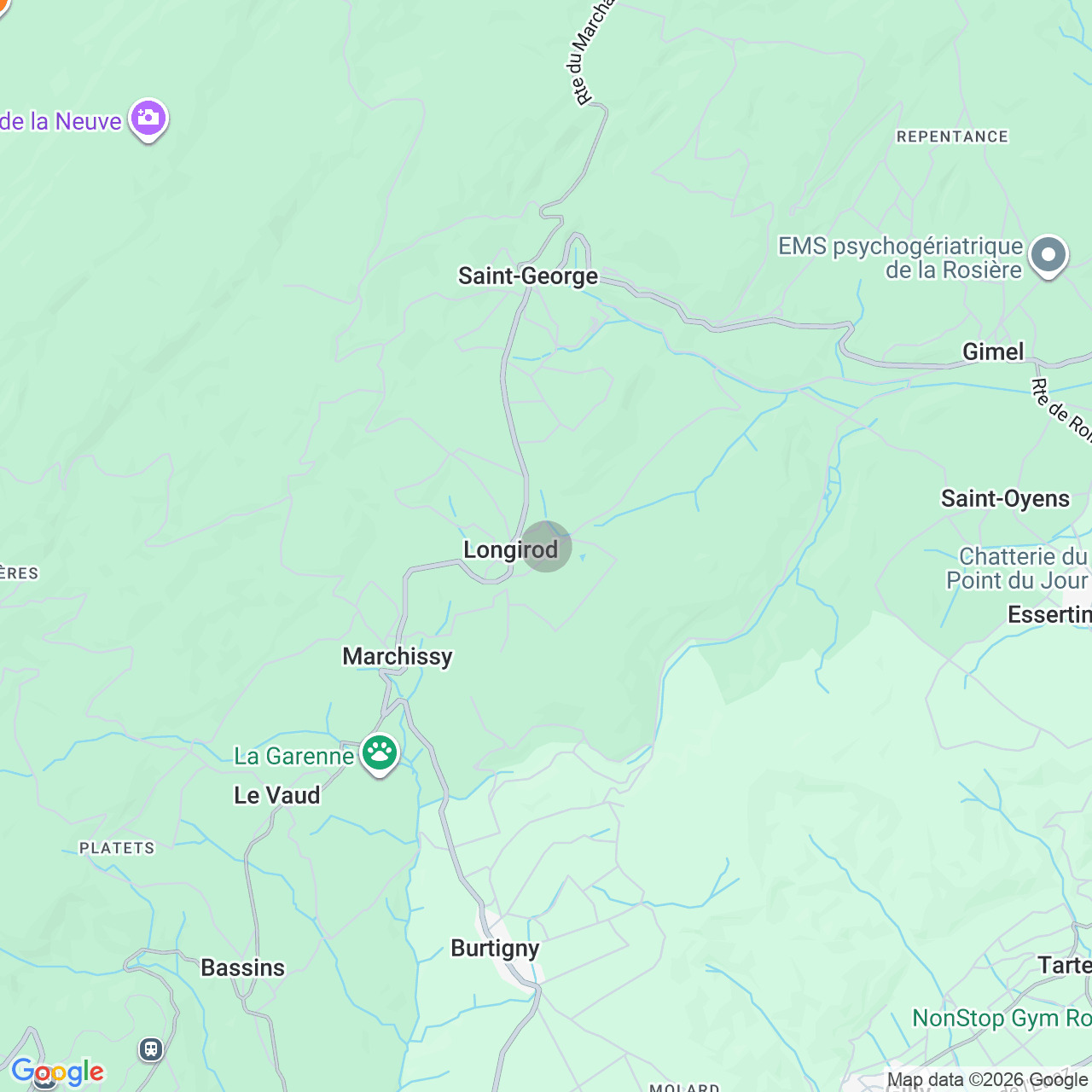Click the Map data ©2026 Google attribution
The width and height of the screenshot is (1092, 1092).
click(987, 1080)
